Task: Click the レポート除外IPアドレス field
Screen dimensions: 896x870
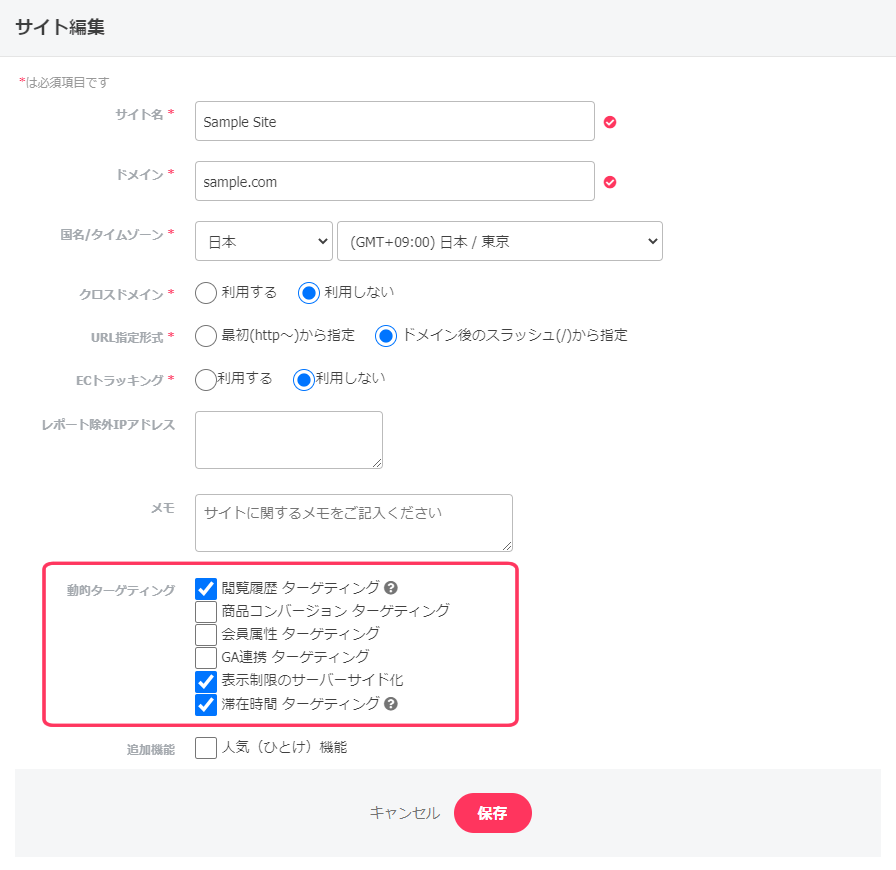Action: click(288, 439)
